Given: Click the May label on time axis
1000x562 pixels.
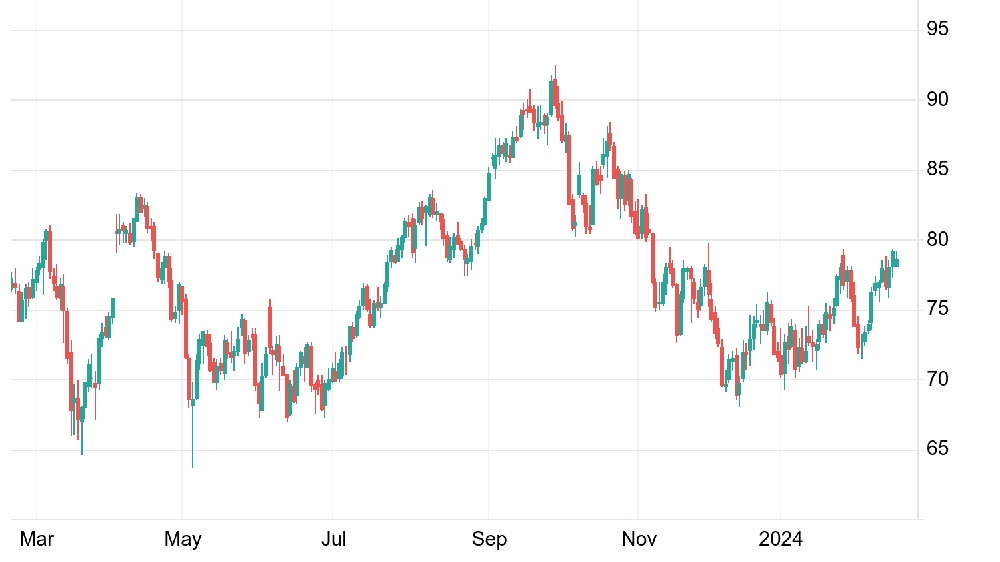Looking at the screenshot, I should click(182, 539).
